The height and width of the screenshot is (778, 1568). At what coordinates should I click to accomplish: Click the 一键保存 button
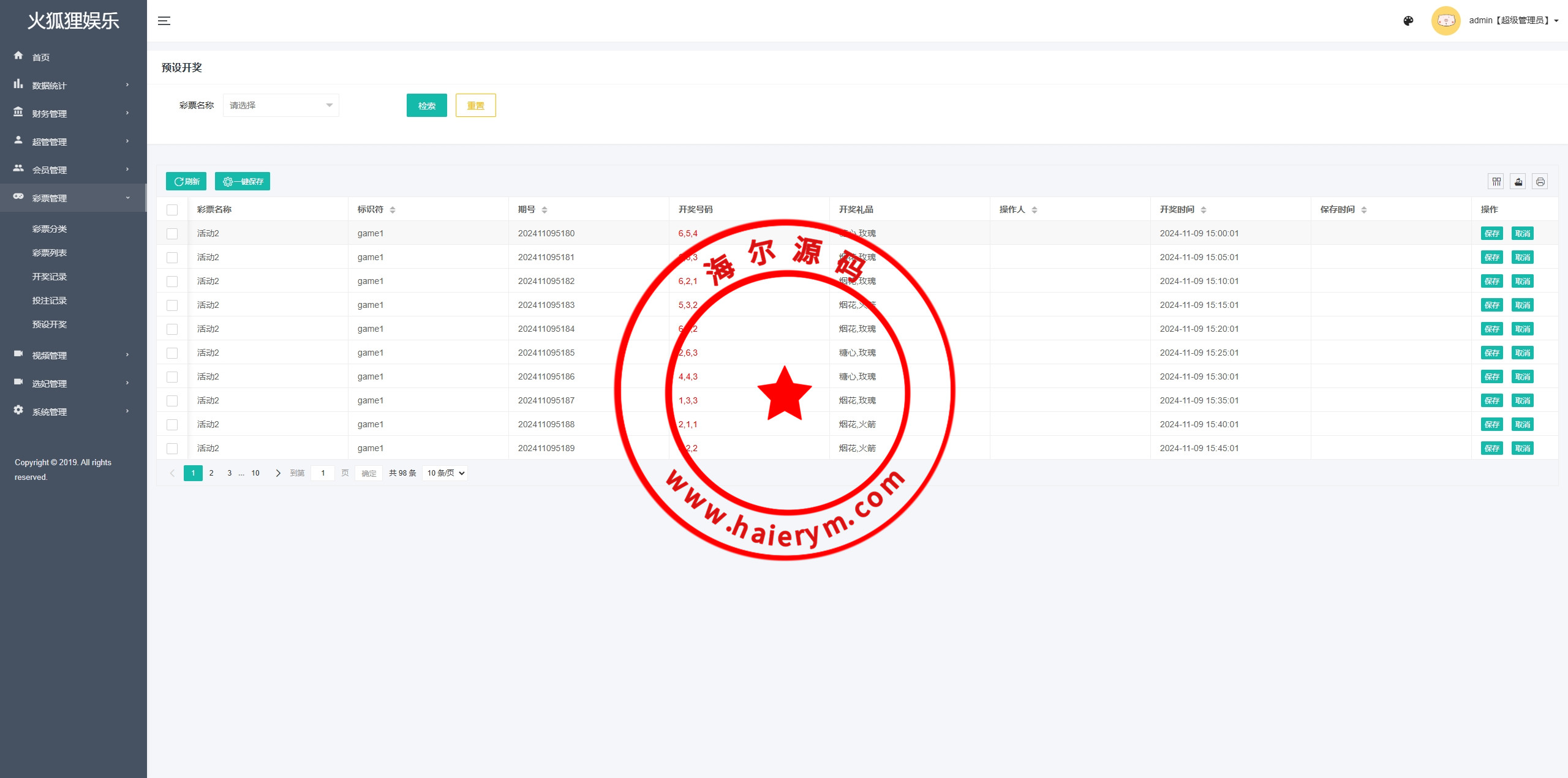pyautogui.click(x=243, y=181)
